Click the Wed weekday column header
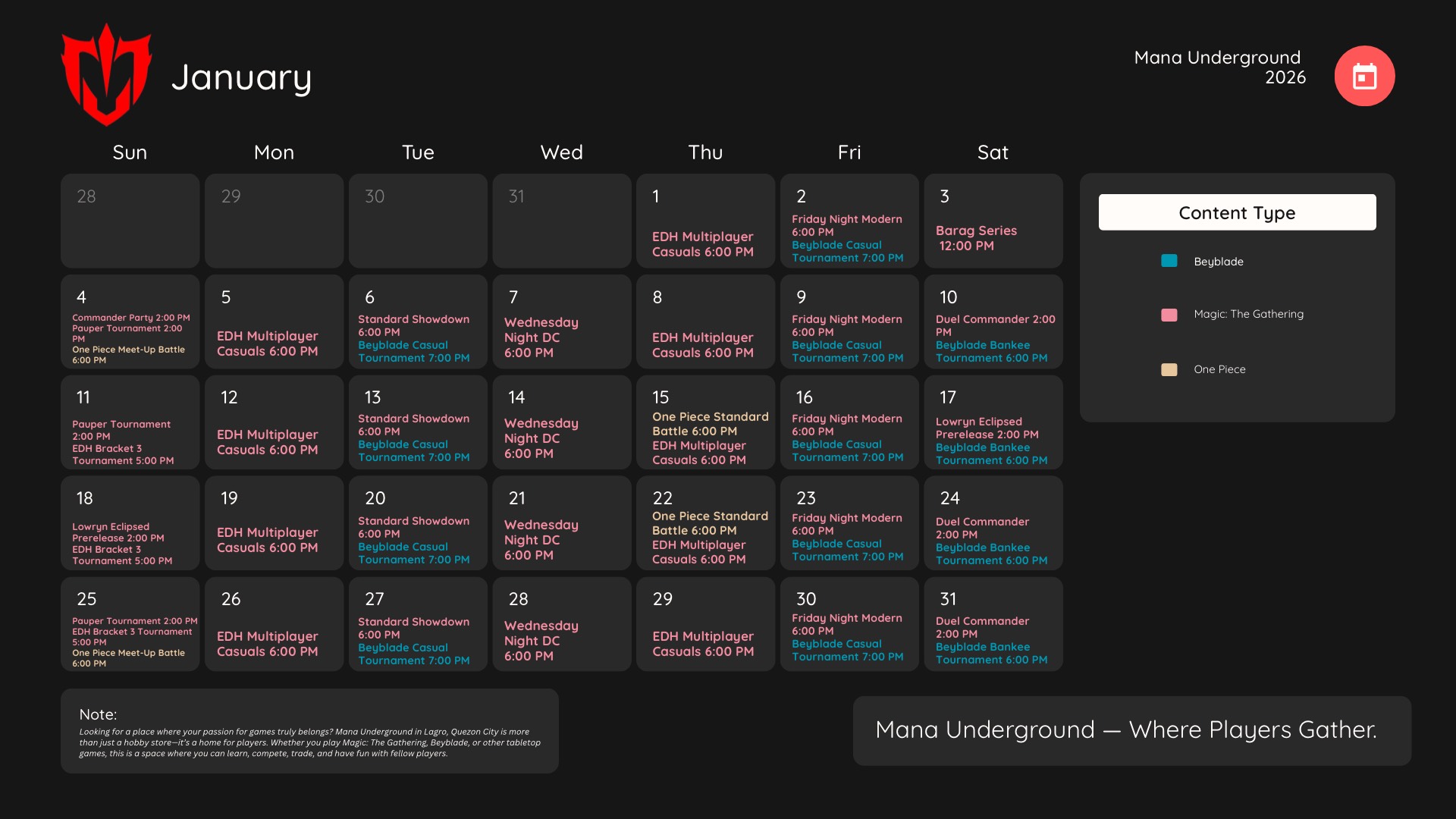Image resolution: width=1456 pixels, height=819 pixels. (561, 152)
